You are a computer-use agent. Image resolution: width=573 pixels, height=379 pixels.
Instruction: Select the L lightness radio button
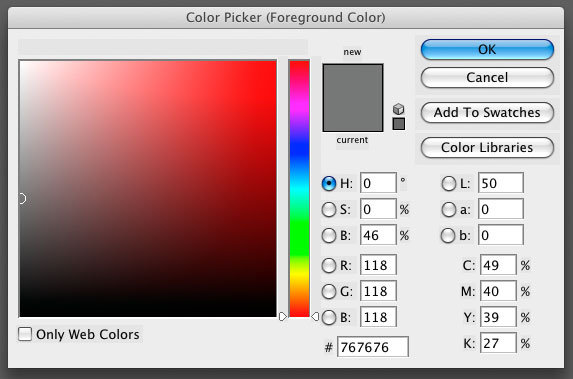pyautogui.click(x=448, y=183)
